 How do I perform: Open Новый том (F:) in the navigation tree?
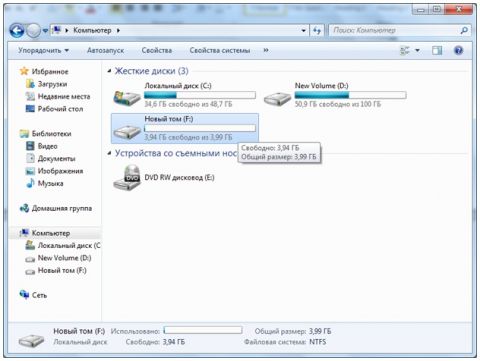tap(62, 270)
